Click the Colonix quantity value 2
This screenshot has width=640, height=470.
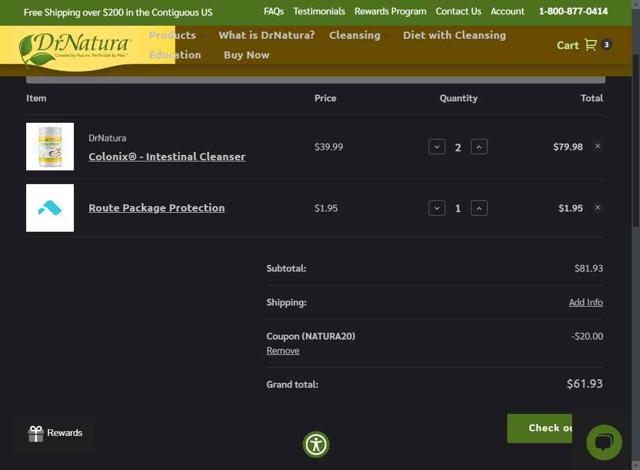(458, 147)
